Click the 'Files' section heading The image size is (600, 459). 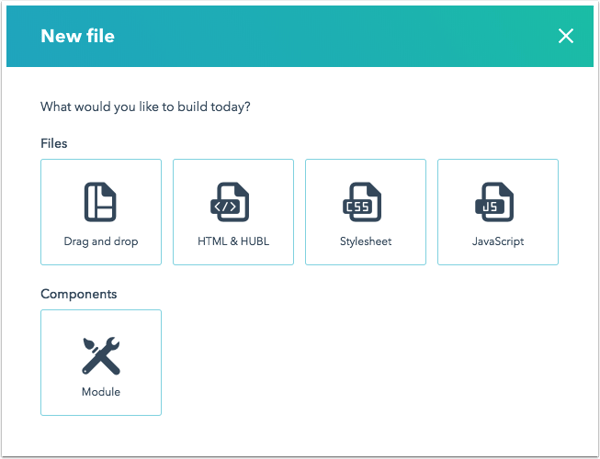pyautogui.click(x=54, y=143)
